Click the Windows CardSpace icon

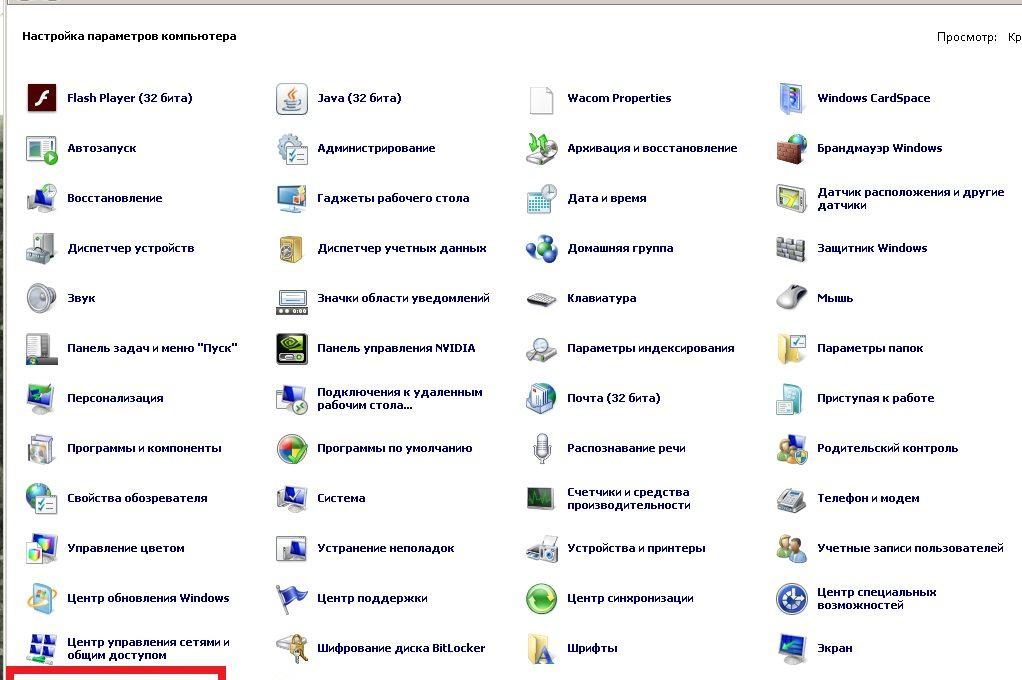[x=792, y=98]
